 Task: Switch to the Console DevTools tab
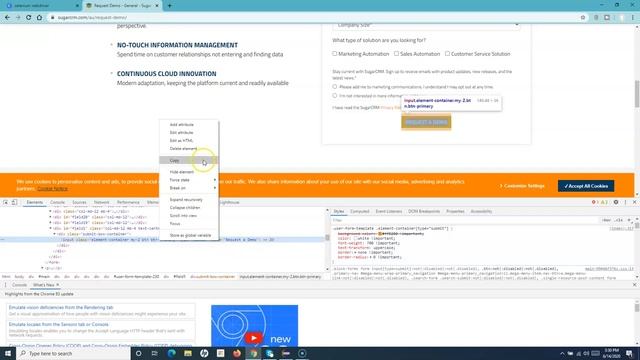[58, 202]
